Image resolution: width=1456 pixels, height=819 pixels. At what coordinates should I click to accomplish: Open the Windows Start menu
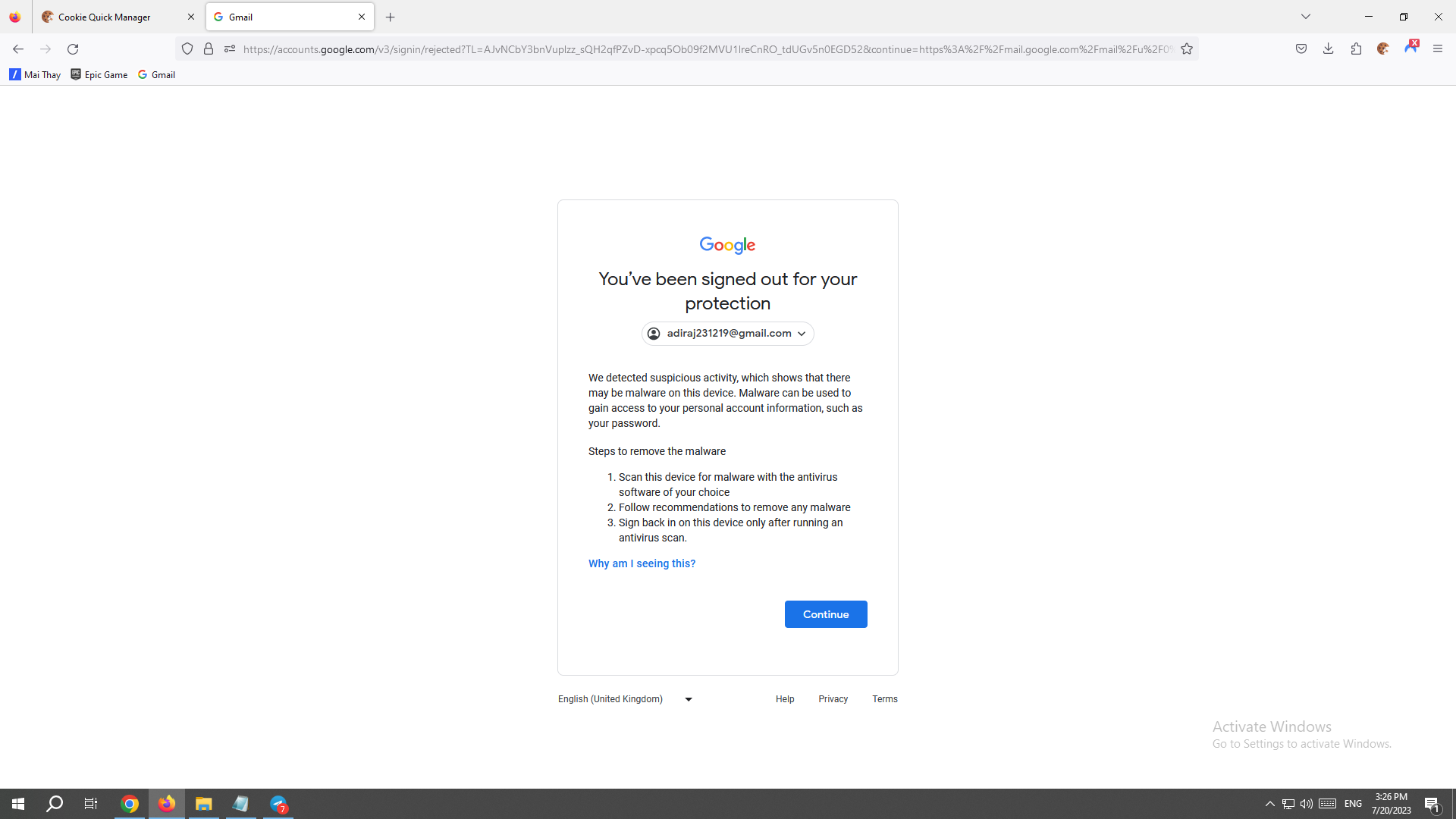[18, 804]
